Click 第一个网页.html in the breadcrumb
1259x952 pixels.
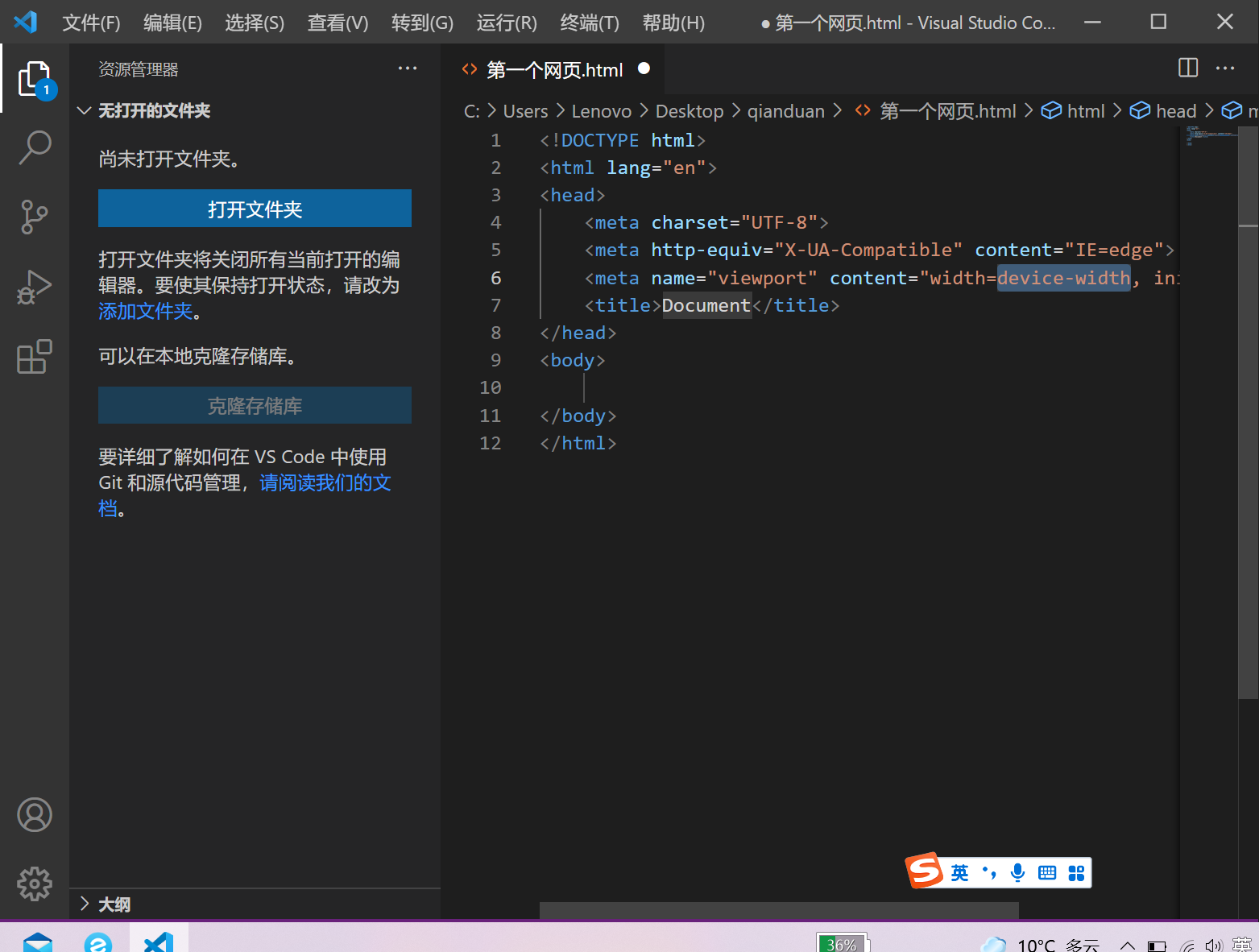click(948, 111)
